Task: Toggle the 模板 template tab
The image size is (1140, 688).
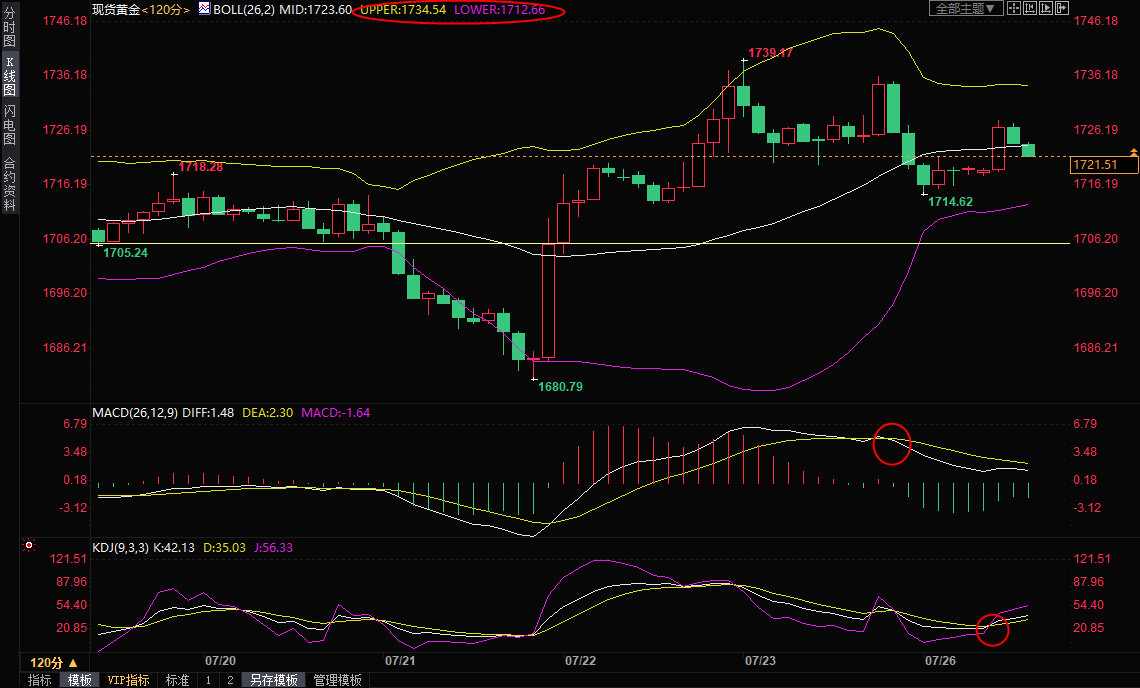Action: click(80, 680)
